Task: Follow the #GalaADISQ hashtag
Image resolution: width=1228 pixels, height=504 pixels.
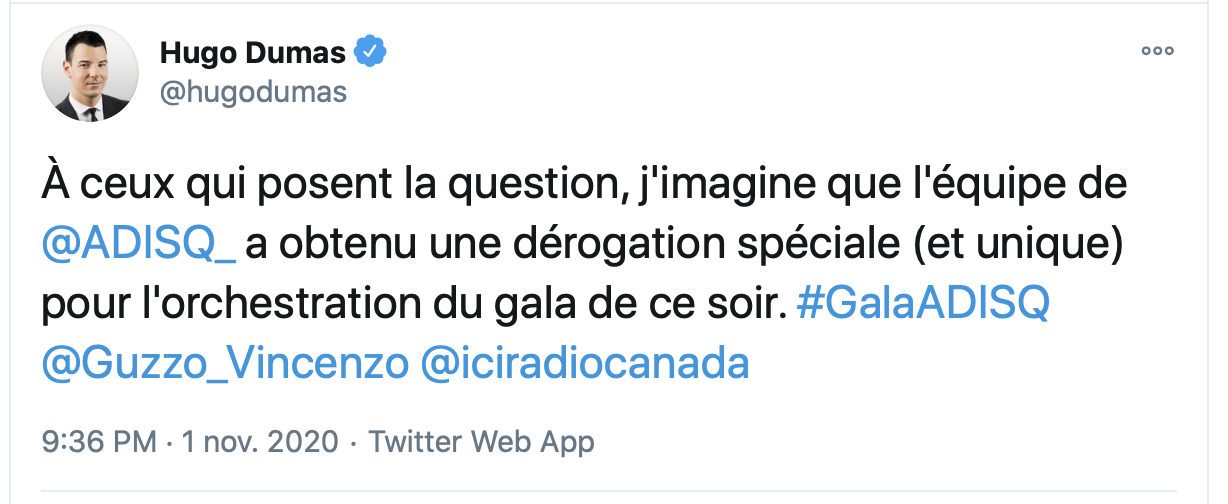Action: click(x=922, y=305)
